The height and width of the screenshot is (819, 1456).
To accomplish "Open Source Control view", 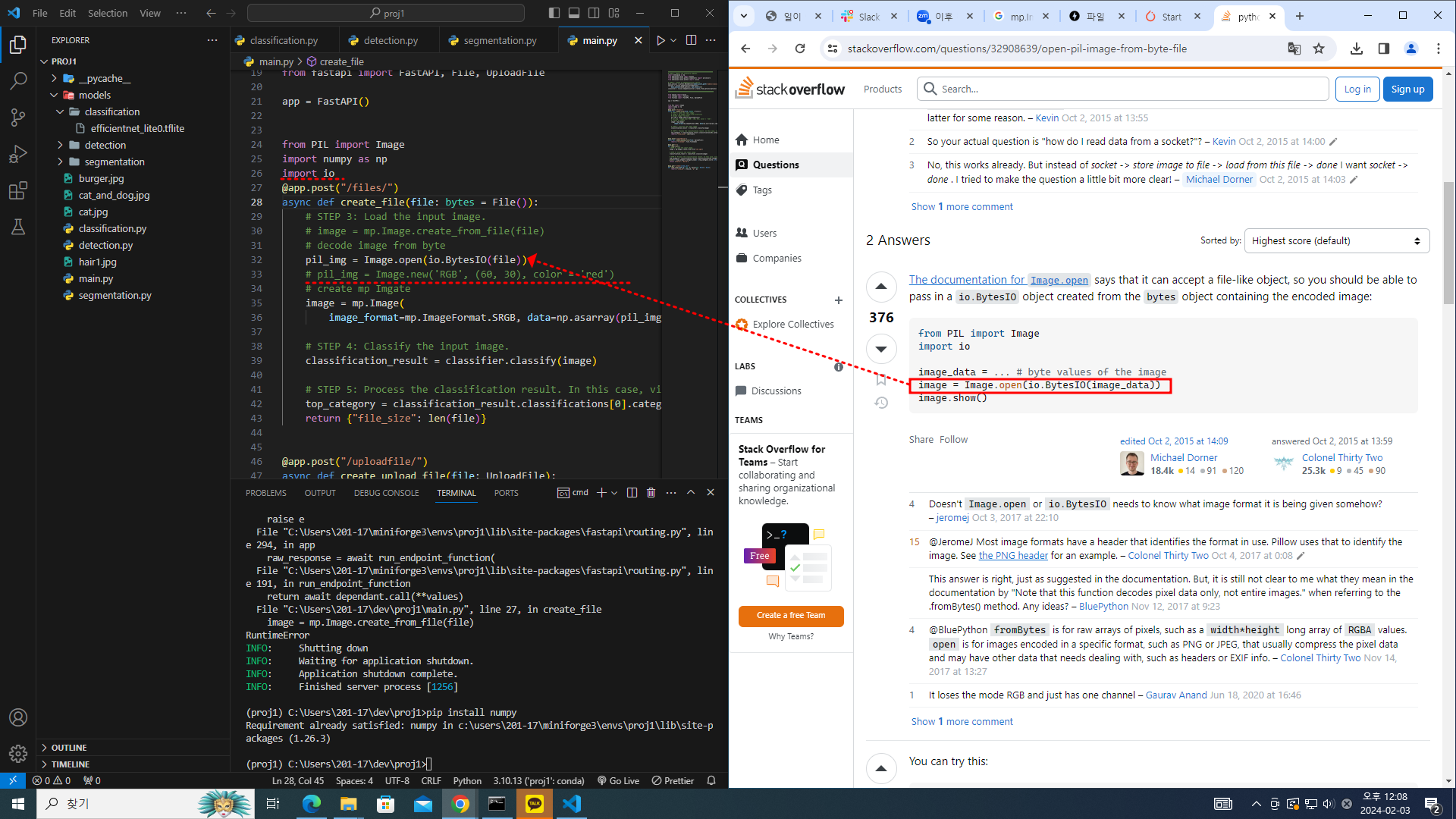I will (x=18, y=117).
